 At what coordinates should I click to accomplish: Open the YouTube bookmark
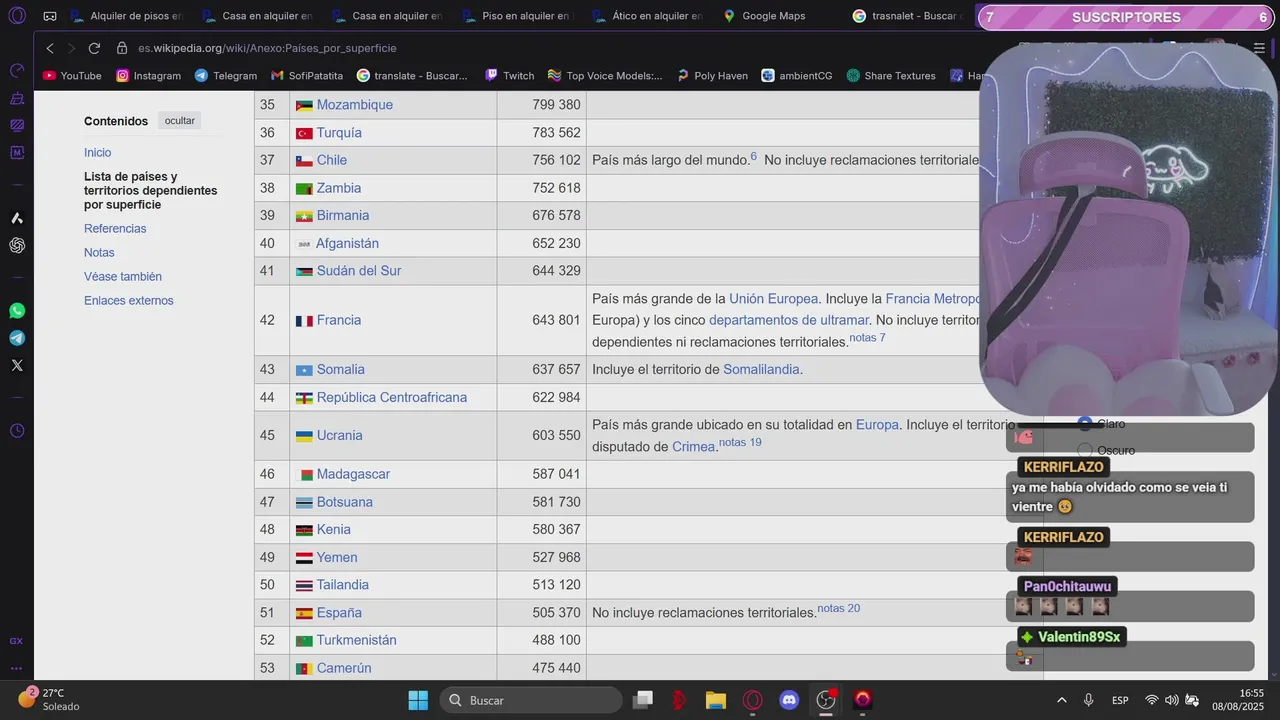(72, 76)
